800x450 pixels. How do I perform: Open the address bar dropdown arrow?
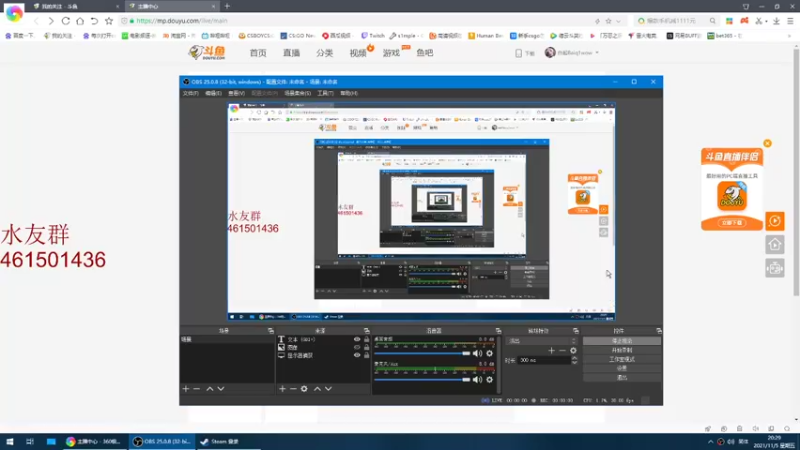coord(618,21)
